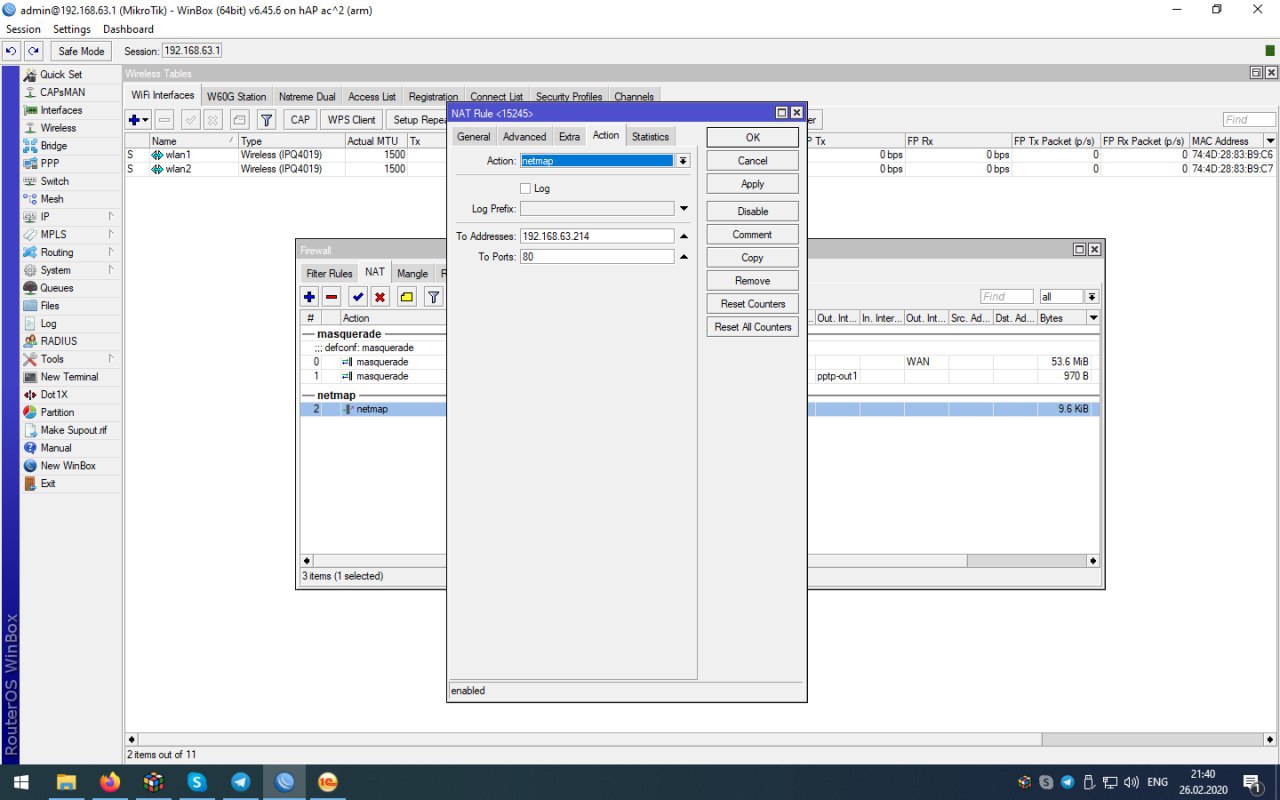Click the To Ports input field
This screenshot has width=1280, height=800.
click(597, 257)
